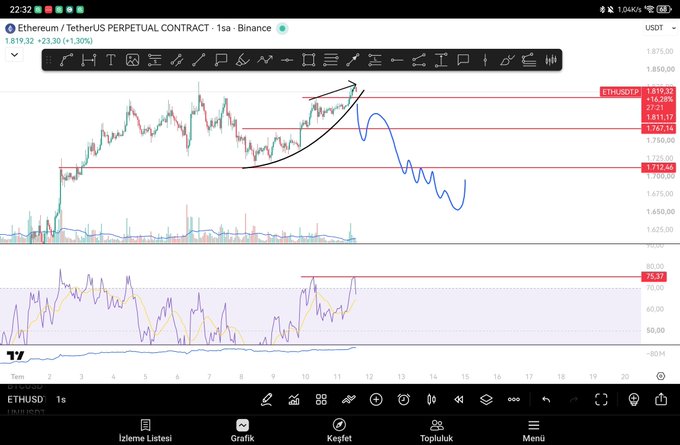Select the trend line tool

tap(199, 60)
